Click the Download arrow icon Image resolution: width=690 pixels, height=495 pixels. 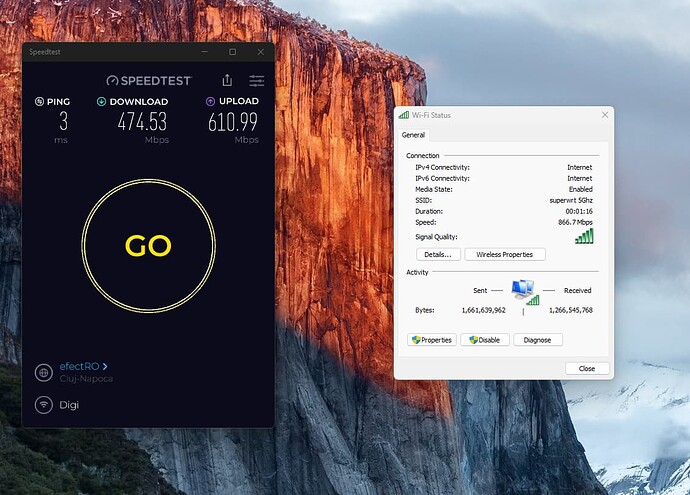[101, 102]
